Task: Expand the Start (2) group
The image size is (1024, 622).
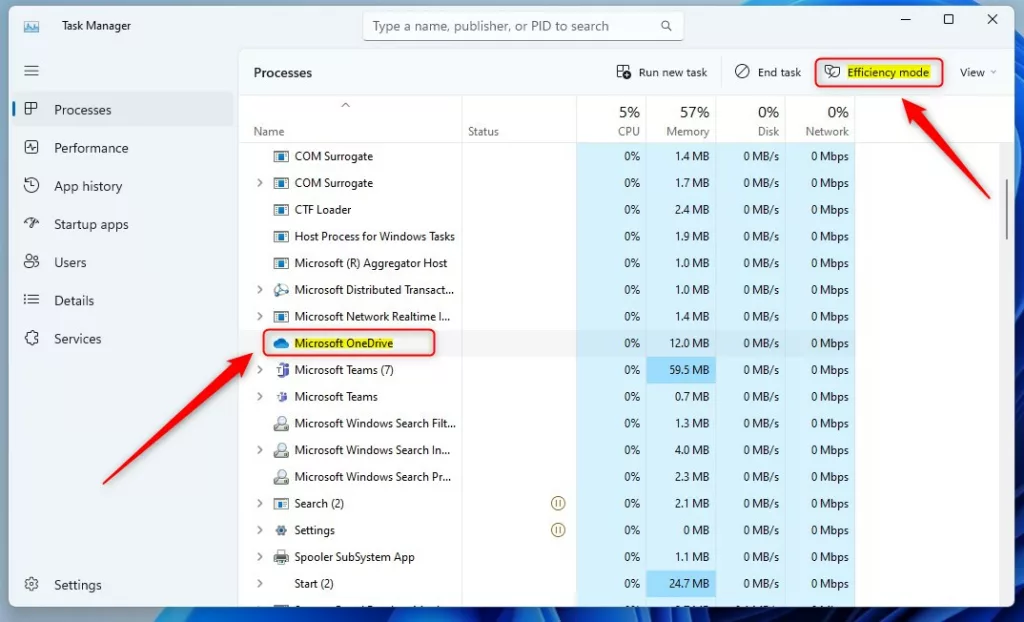Action: (x=260, y=583)
